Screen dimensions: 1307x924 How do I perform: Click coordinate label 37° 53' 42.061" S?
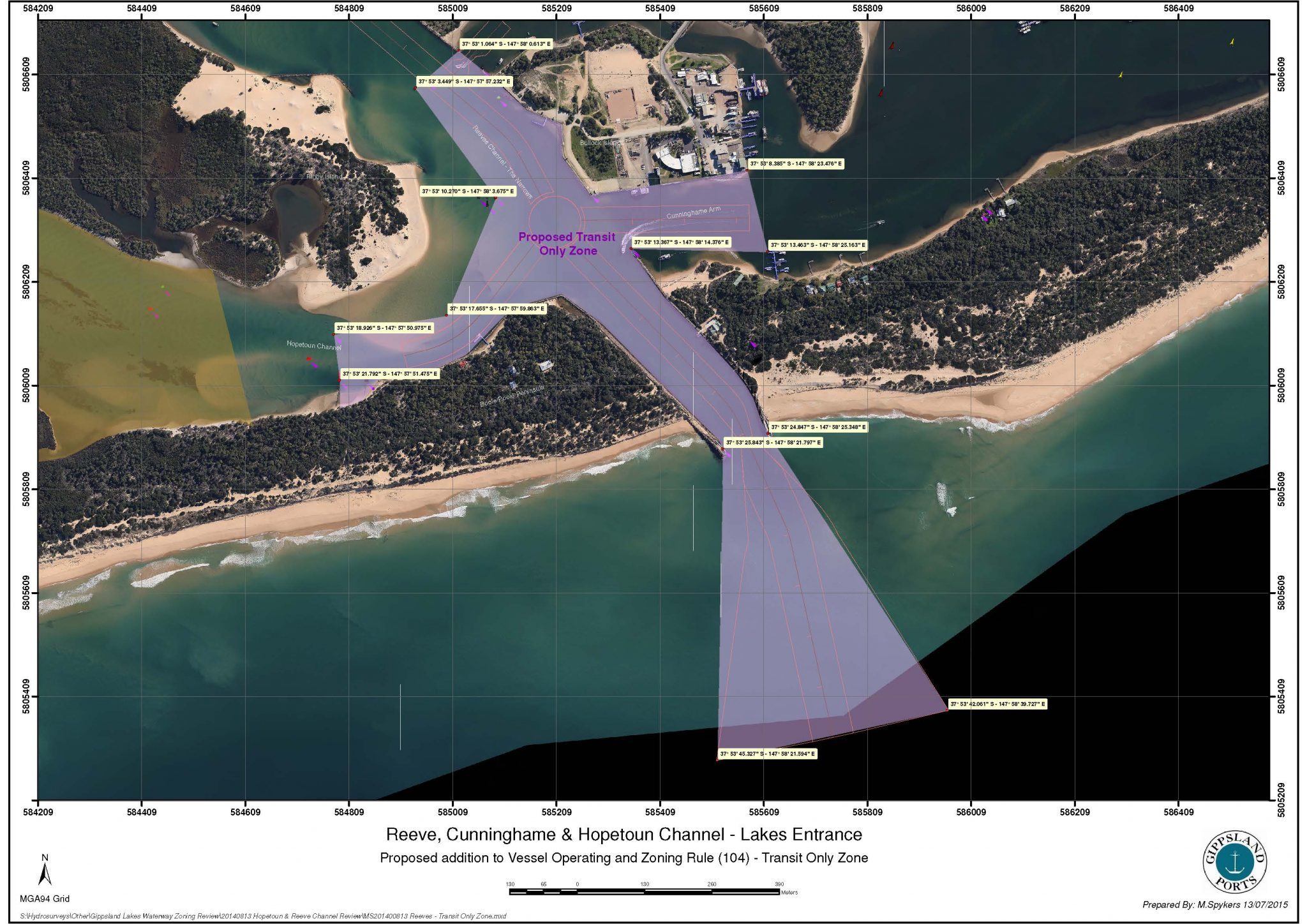click(997, 704)
